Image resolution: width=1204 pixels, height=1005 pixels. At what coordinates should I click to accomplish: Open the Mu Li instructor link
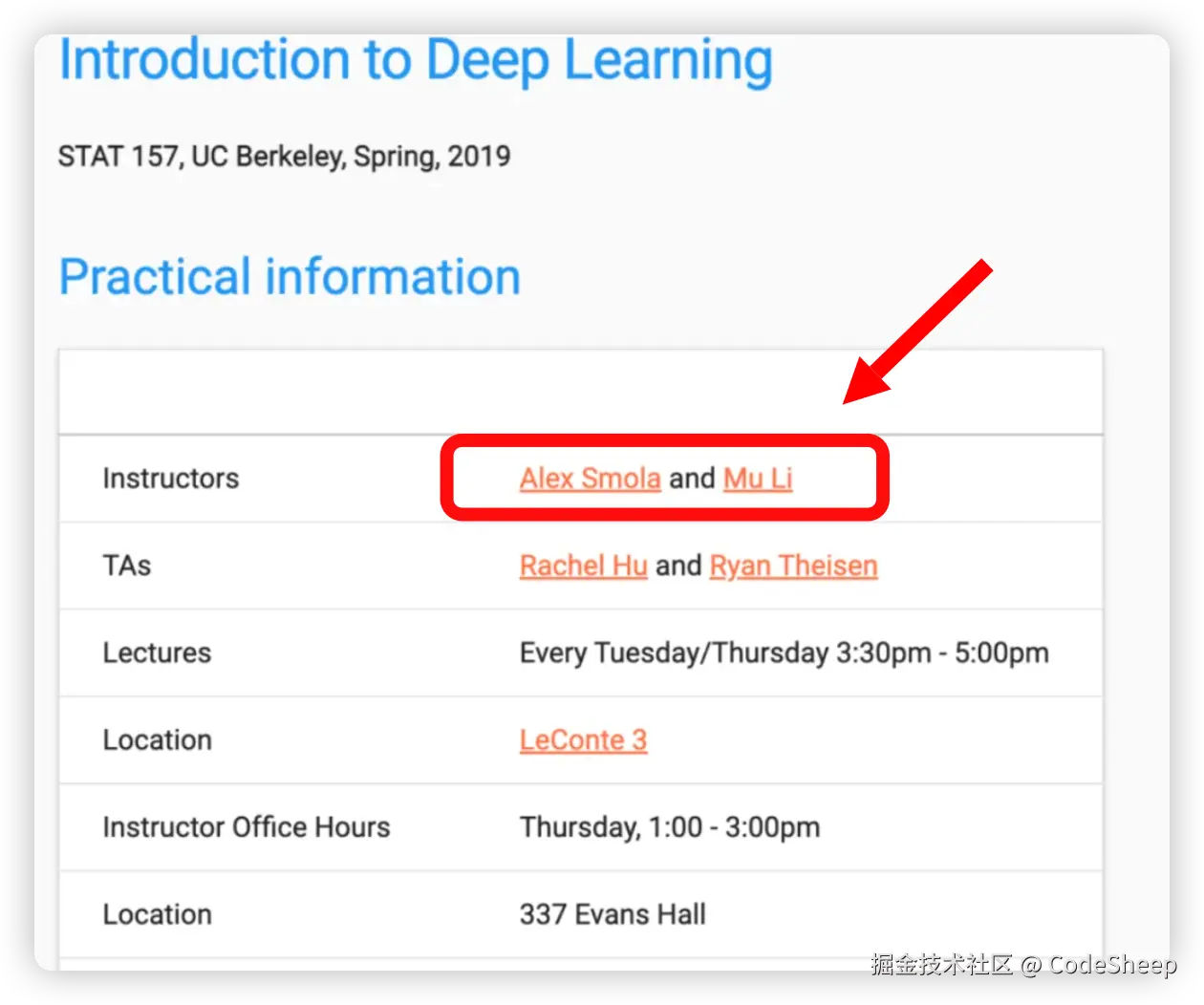tap(758, 478)
